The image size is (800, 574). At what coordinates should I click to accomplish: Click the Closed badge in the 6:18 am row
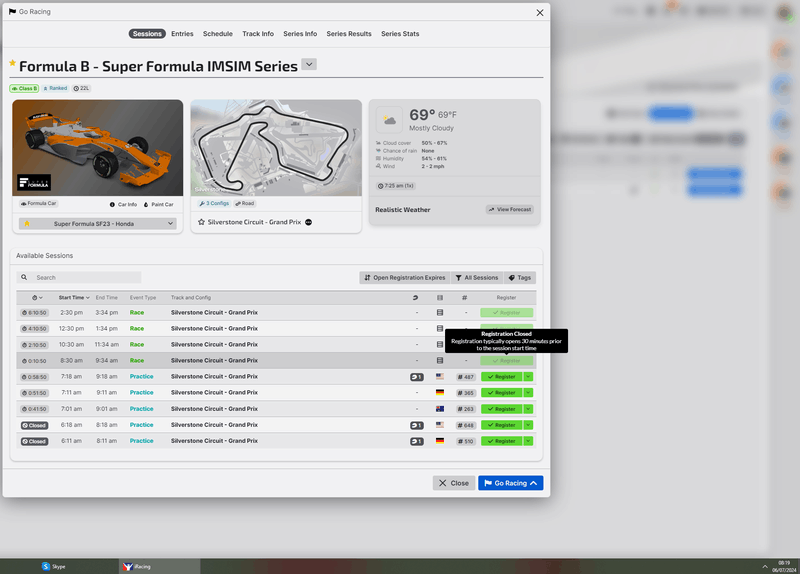(34, 425)
